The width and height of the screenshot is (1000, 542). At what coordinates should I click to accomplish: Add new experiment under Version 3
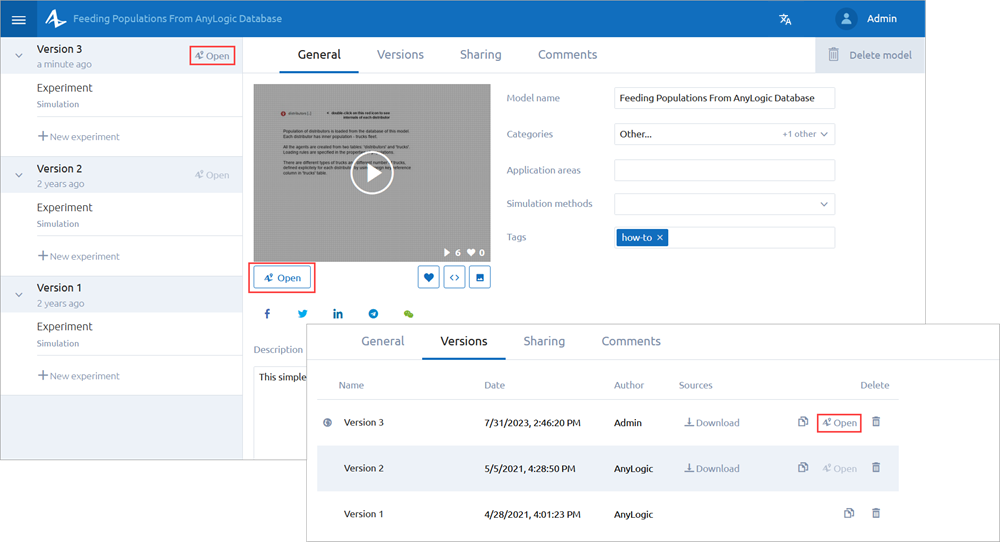pyautogui.click(x=78, y=136)
